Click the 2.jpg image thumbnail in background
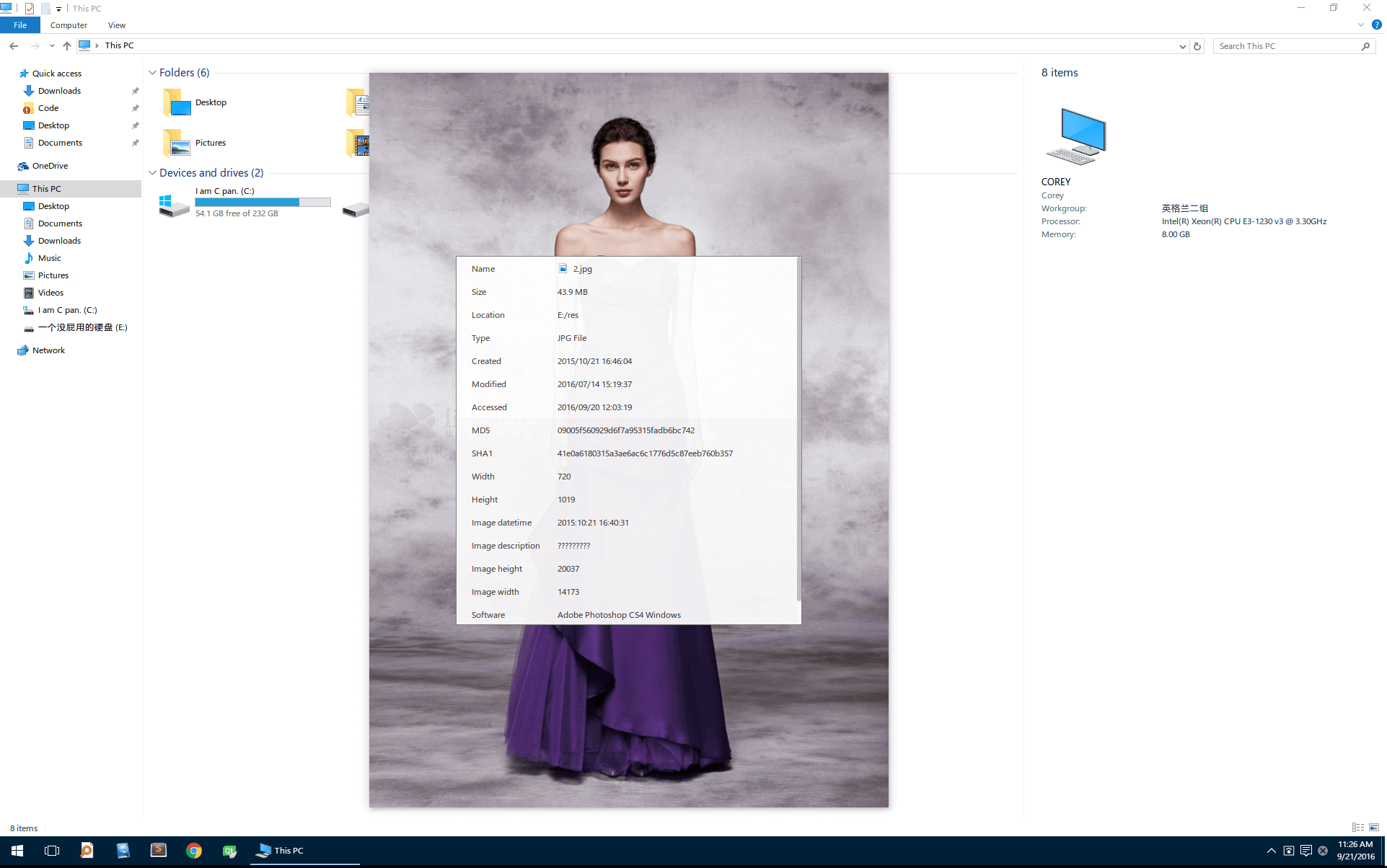Screen dimensions: 1387x868 628,440
